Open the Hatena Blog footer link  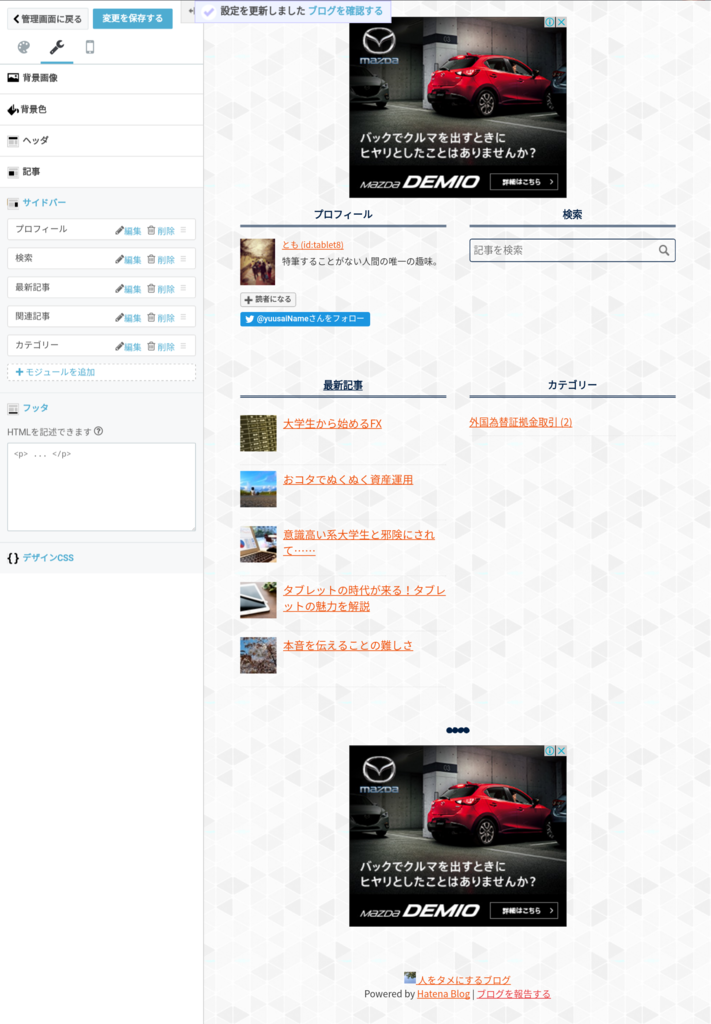[x=443, y=994]
